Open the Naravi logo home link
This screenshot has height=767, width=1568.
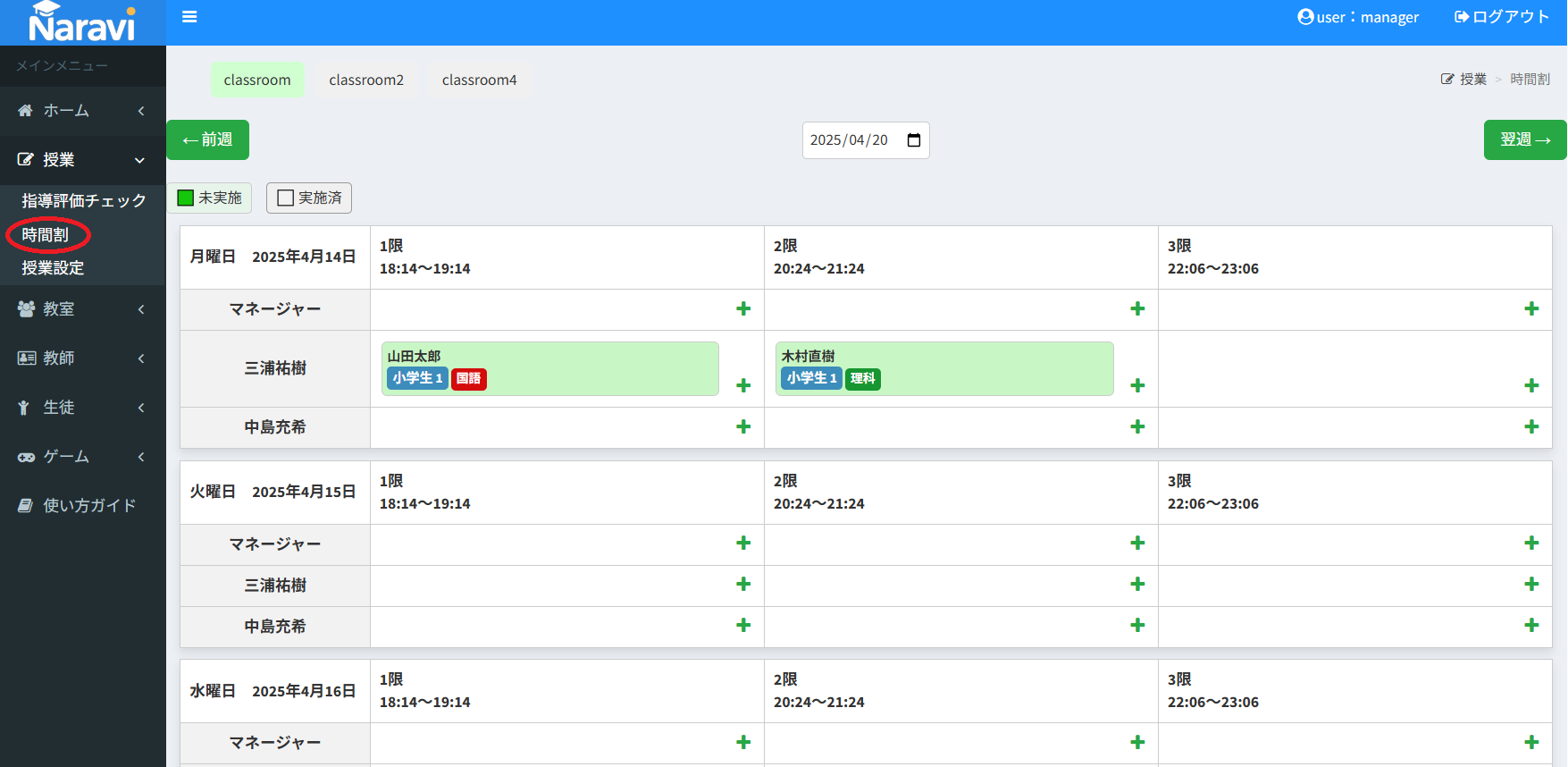[82, 22]
